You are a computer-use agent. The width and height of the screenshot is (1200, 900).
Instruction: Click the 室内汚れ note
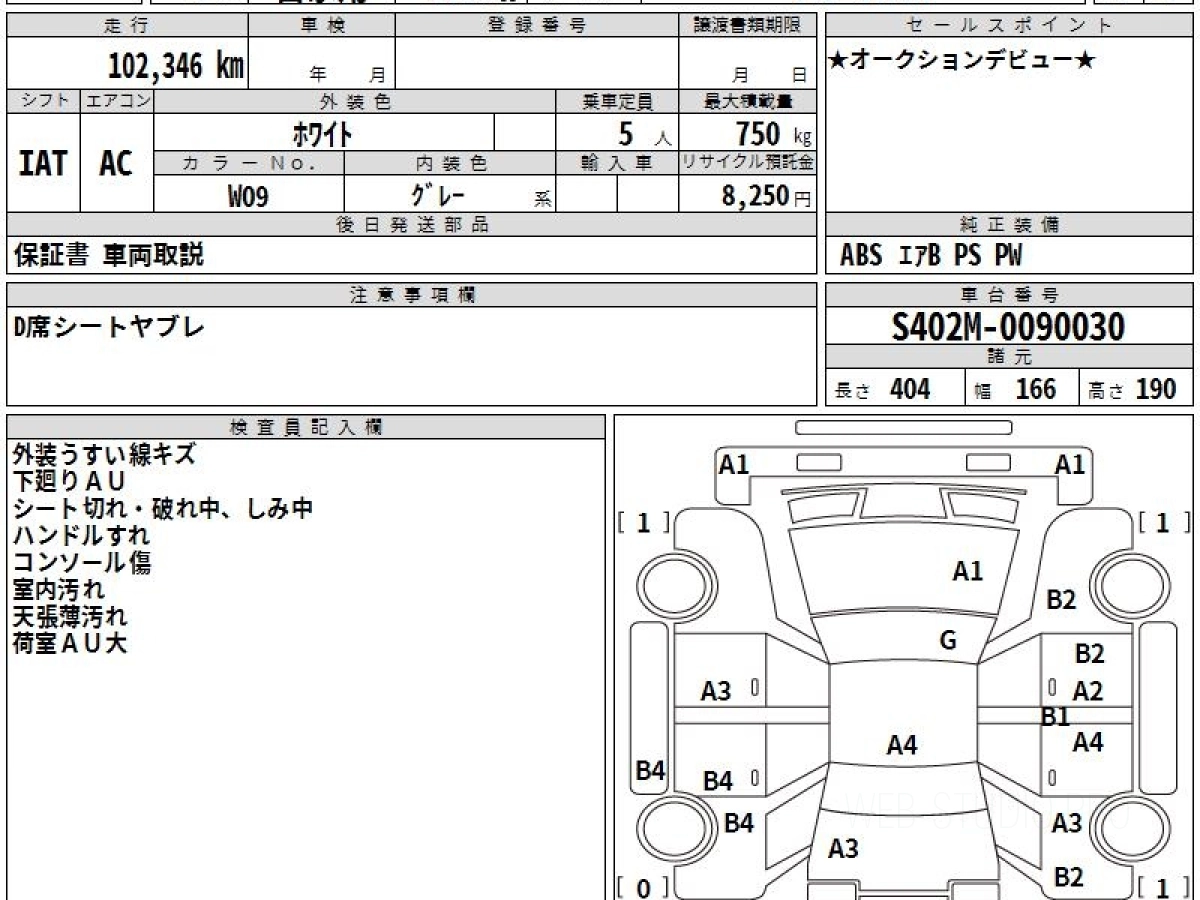pyautogui.click(x=59, y=590)
